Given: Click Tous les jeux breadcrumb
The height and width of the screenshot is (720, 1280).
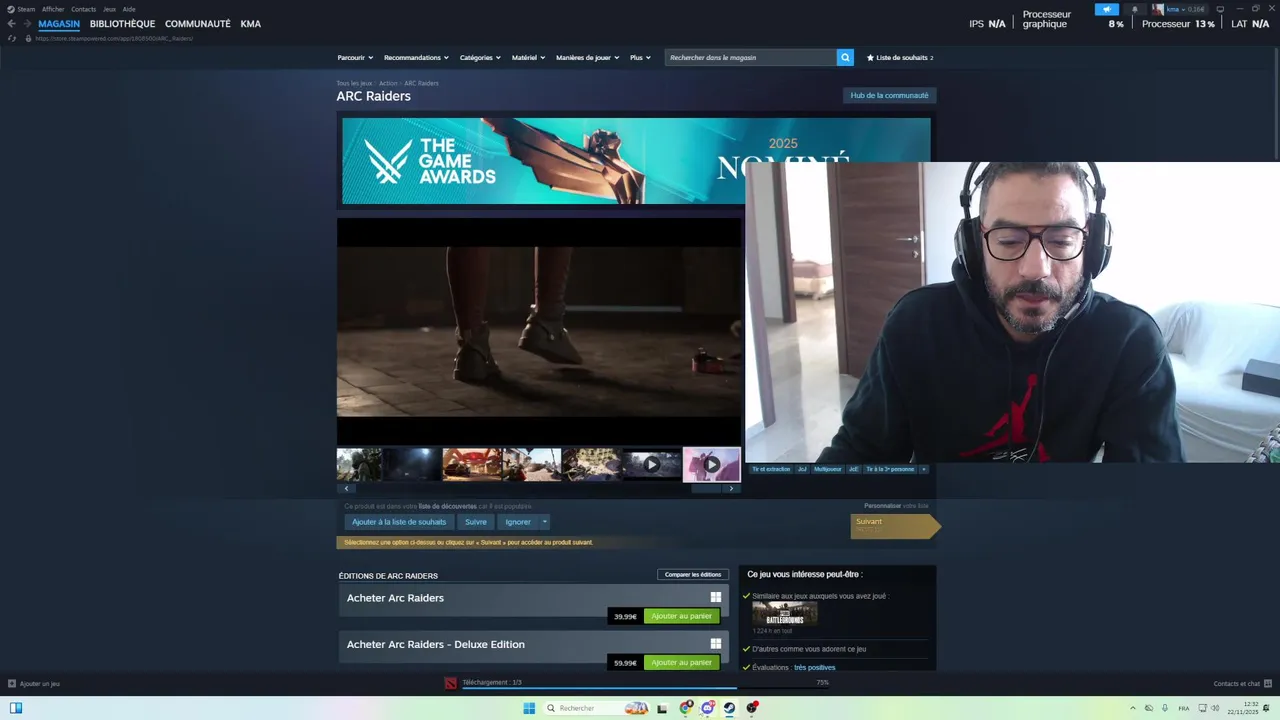Looking at the screenshot, I should pos(354,83).
